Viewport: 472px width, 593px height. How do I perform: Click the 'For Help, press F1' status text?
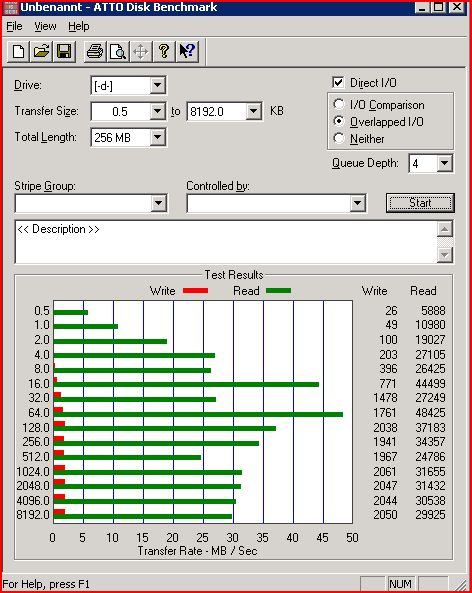(46, 584)
